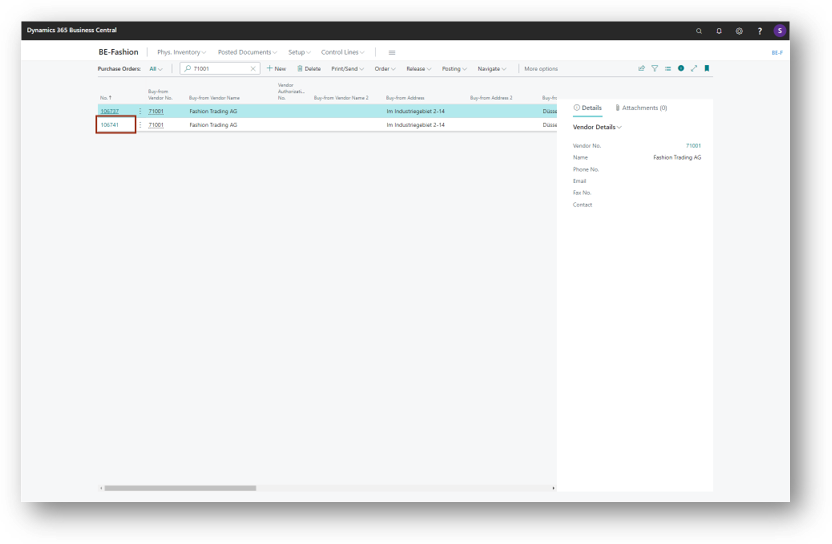
Task: Expand the Setup menu
Action: [299, 52]
